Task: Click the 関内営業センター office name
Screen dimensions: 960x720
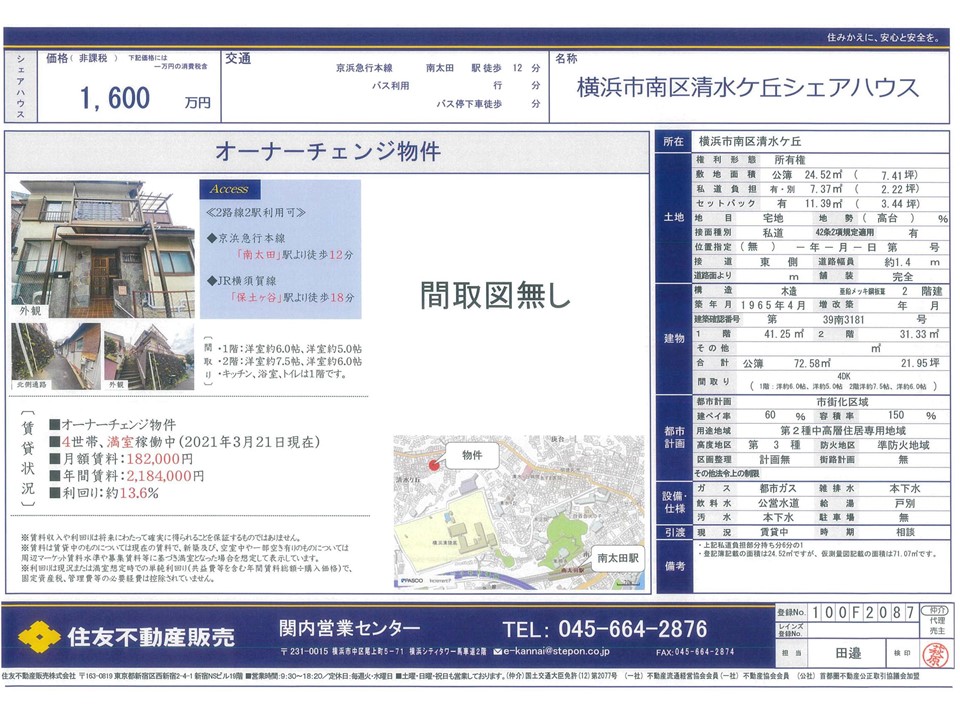Action: click(x=349, y=628)
